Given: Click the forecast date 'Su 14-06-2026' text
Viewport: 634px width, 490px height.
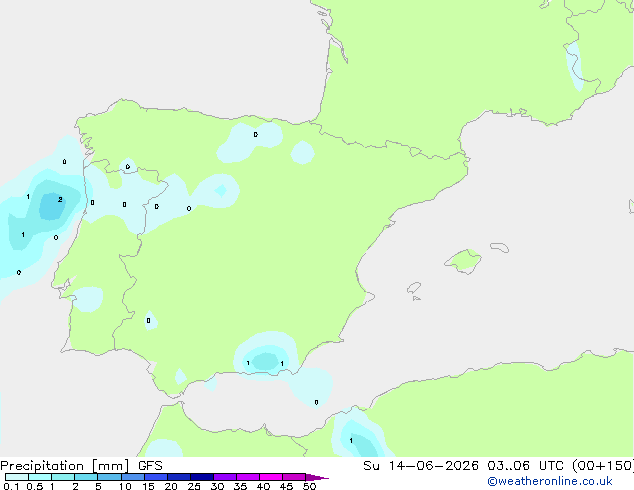Looking at the screenshot, I should tap(421, 466).
